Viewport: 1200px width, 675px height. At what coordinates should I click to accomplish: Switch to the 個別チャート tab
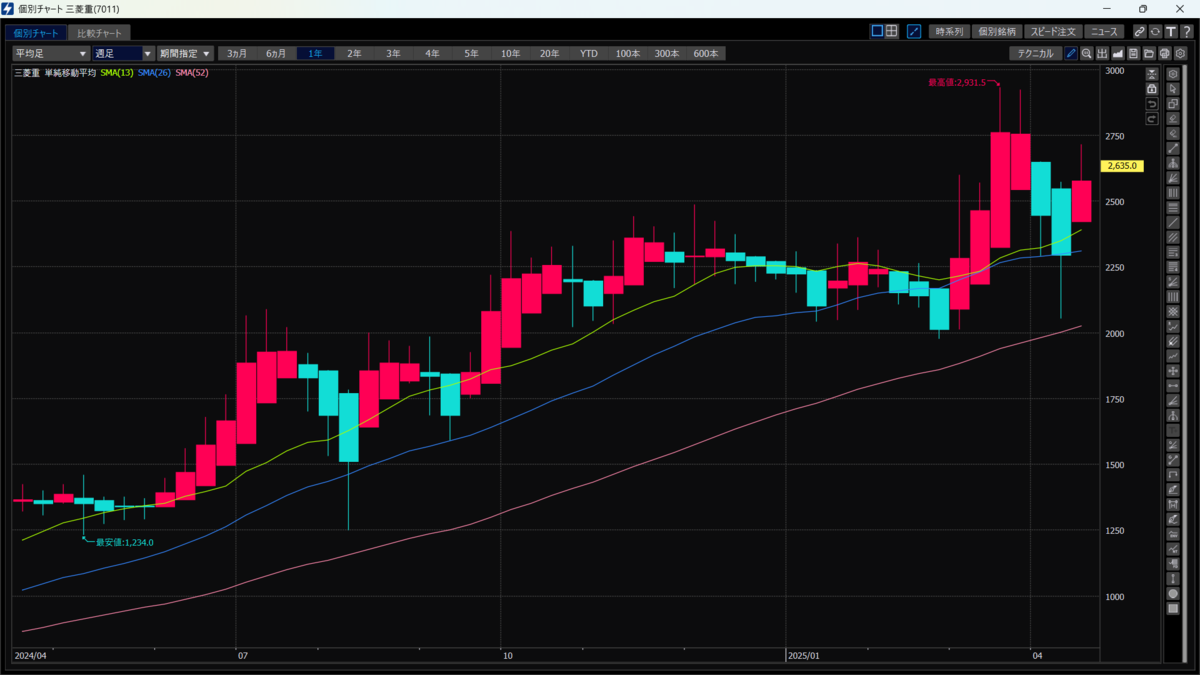(37, 33)
